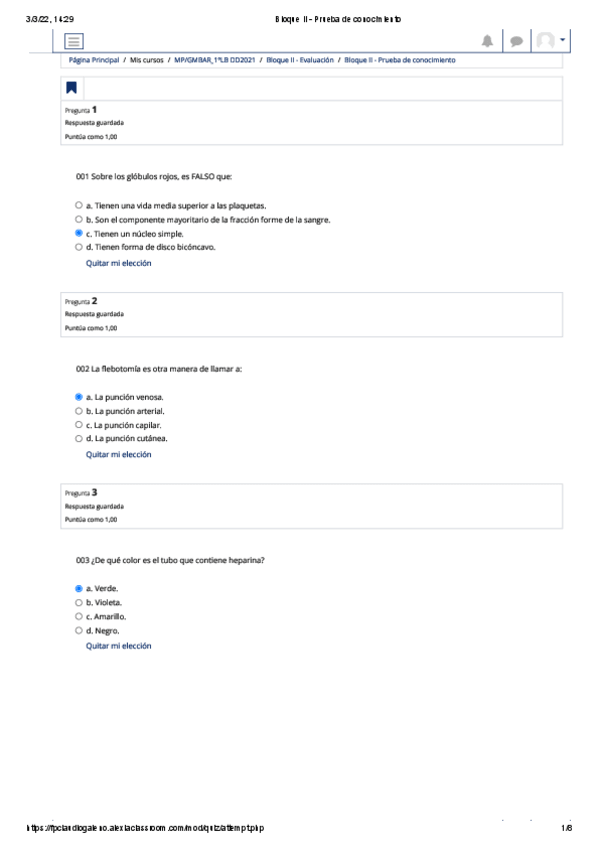Click the bookmark flag icon
The width and height of the screenshot is (599, 848).
71,88
